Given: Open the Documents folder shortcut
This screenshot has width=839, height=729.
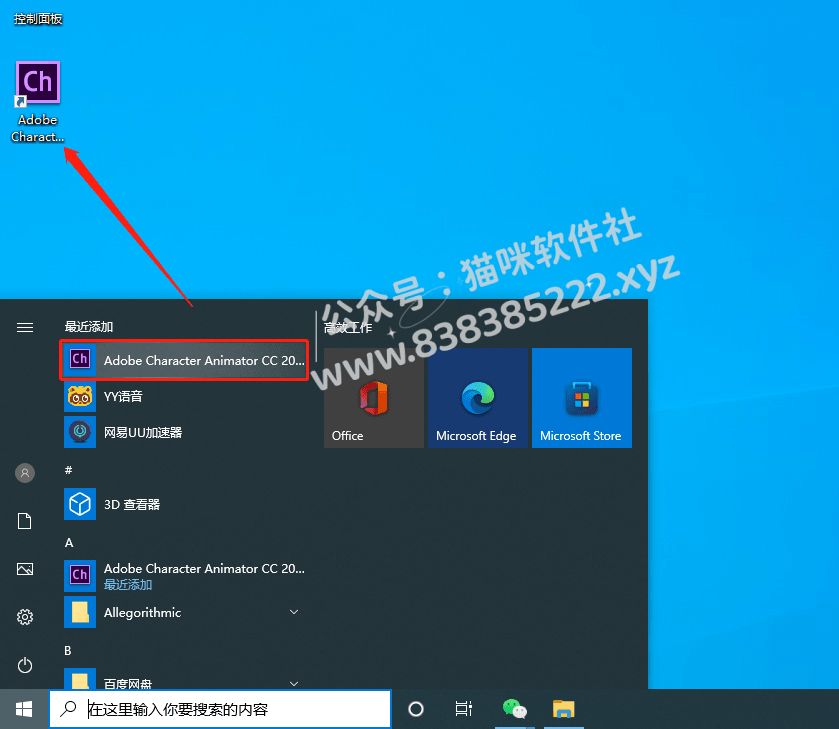Looking at the screenshot, I should coord(25,521).
